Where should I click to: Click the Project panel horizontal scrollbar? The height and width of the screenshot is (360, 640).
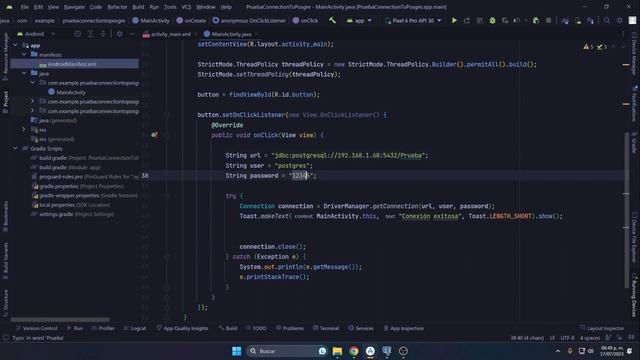pos(60,320)
